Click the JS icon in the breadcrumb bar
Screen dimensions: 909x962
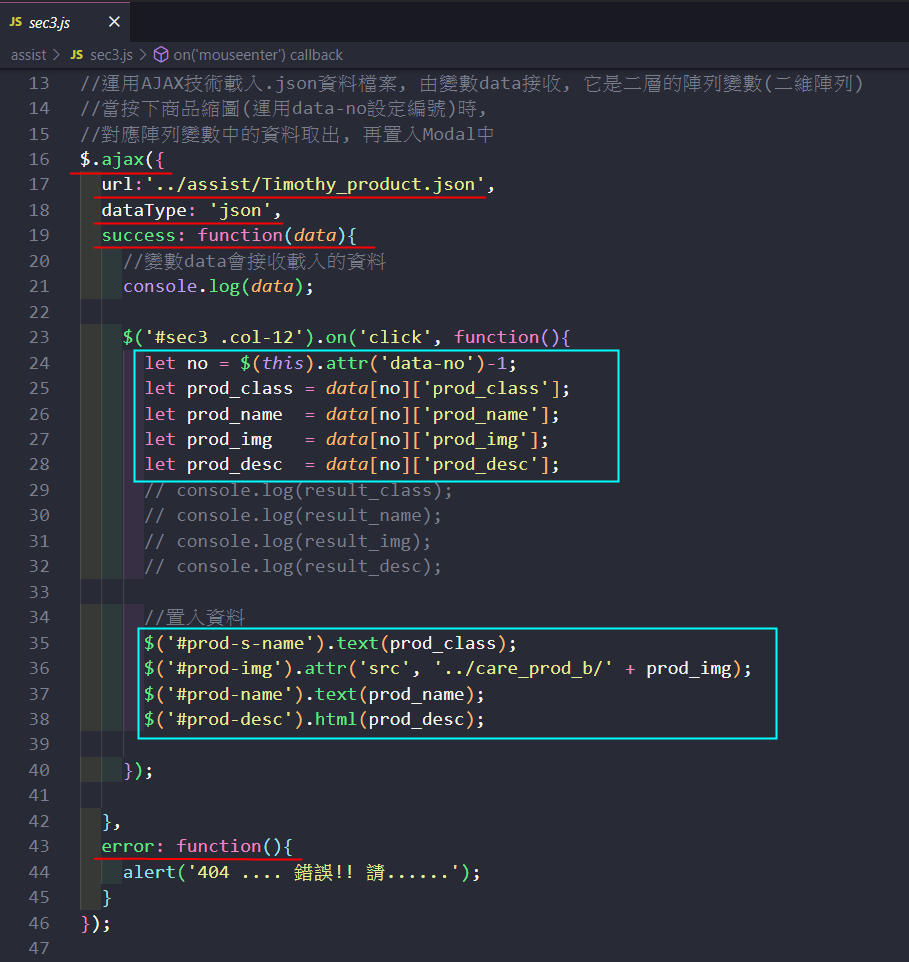76,55
